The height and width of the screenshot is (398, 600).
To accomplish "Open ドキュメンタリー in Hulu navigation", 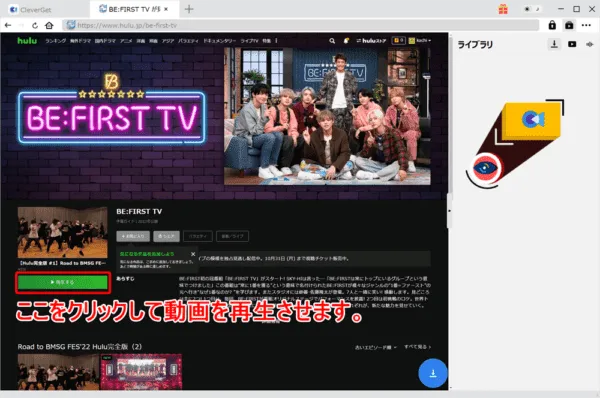I will click(219, 41).
